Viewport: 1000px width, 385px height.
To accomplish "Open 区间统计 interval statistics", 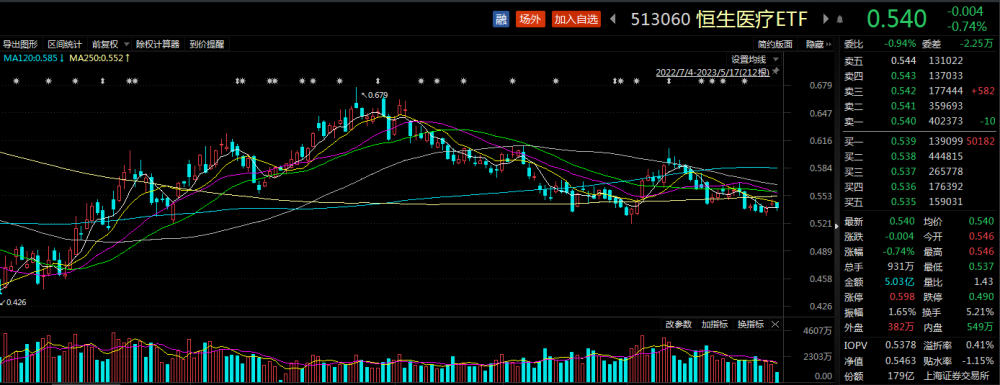I will pyautogui.click(x=64, y=44).
